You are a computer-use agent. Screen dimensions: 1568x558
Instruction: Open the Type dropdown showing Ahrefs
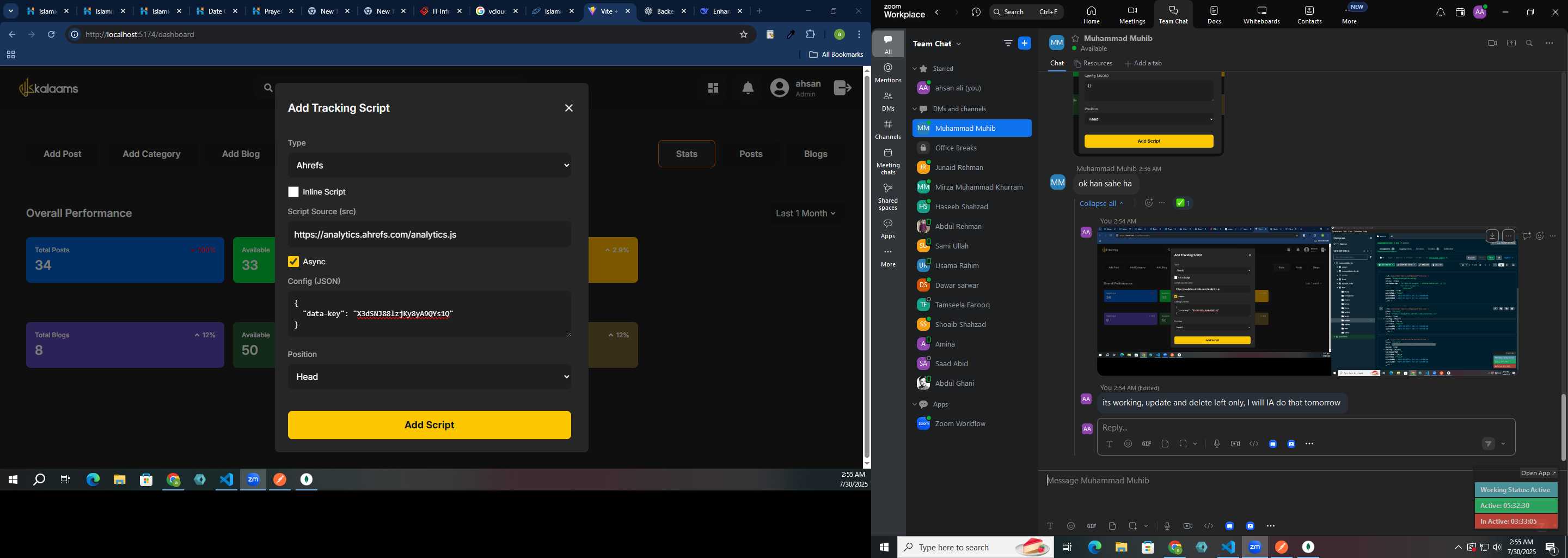point(430,165)
